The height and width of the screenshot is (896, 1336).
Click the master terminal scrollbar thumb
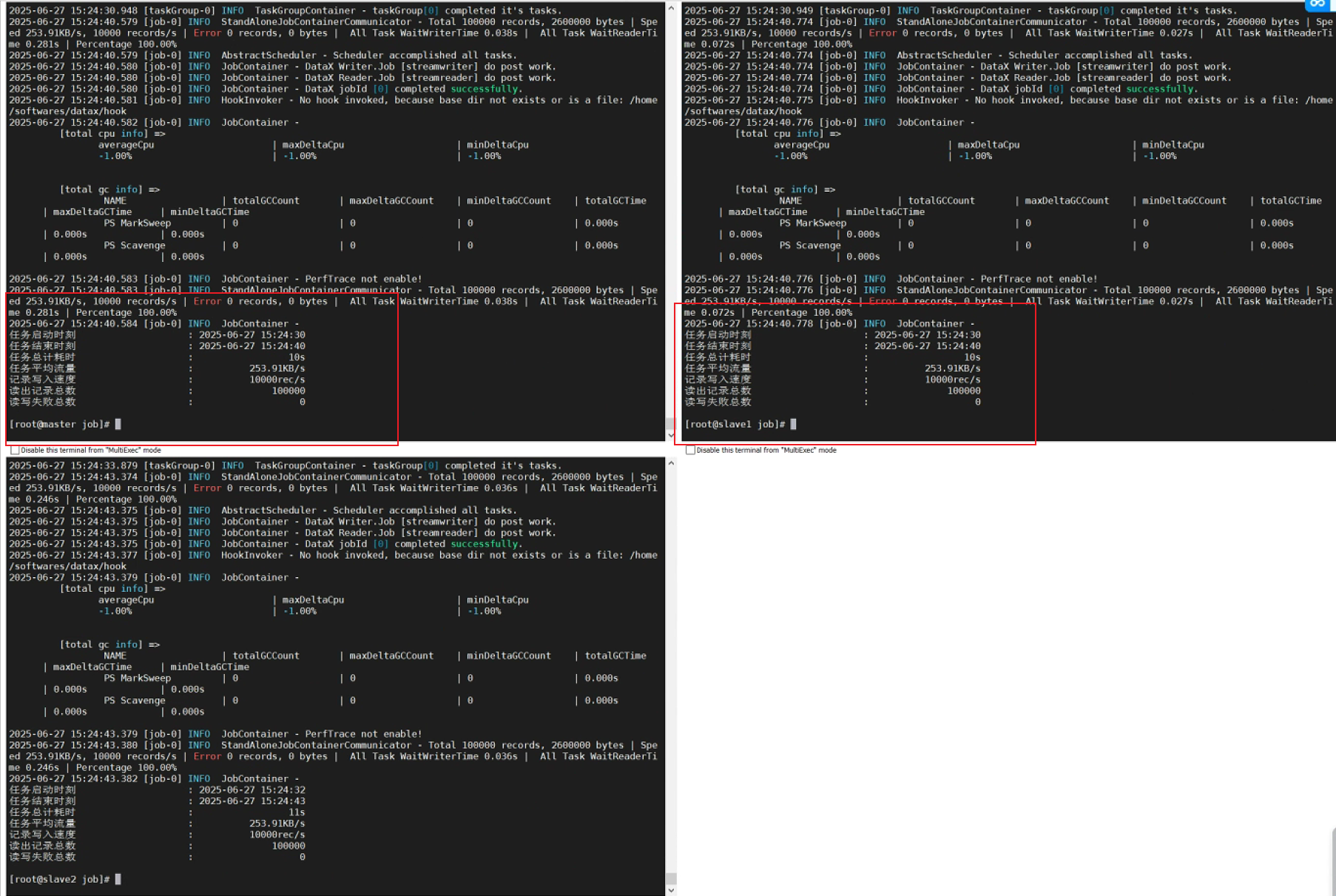pos(670,423)
